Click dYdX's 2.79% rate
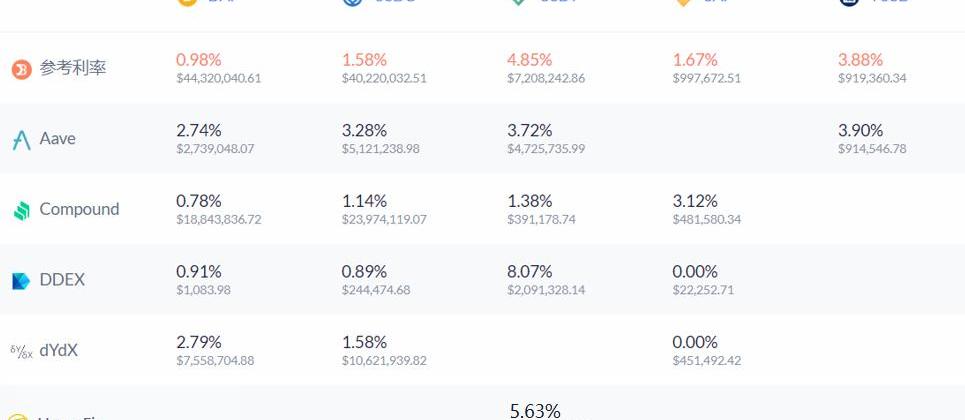The height and width of the screenshot is (420, 965). pyautogui.click(x=199, y=342)
